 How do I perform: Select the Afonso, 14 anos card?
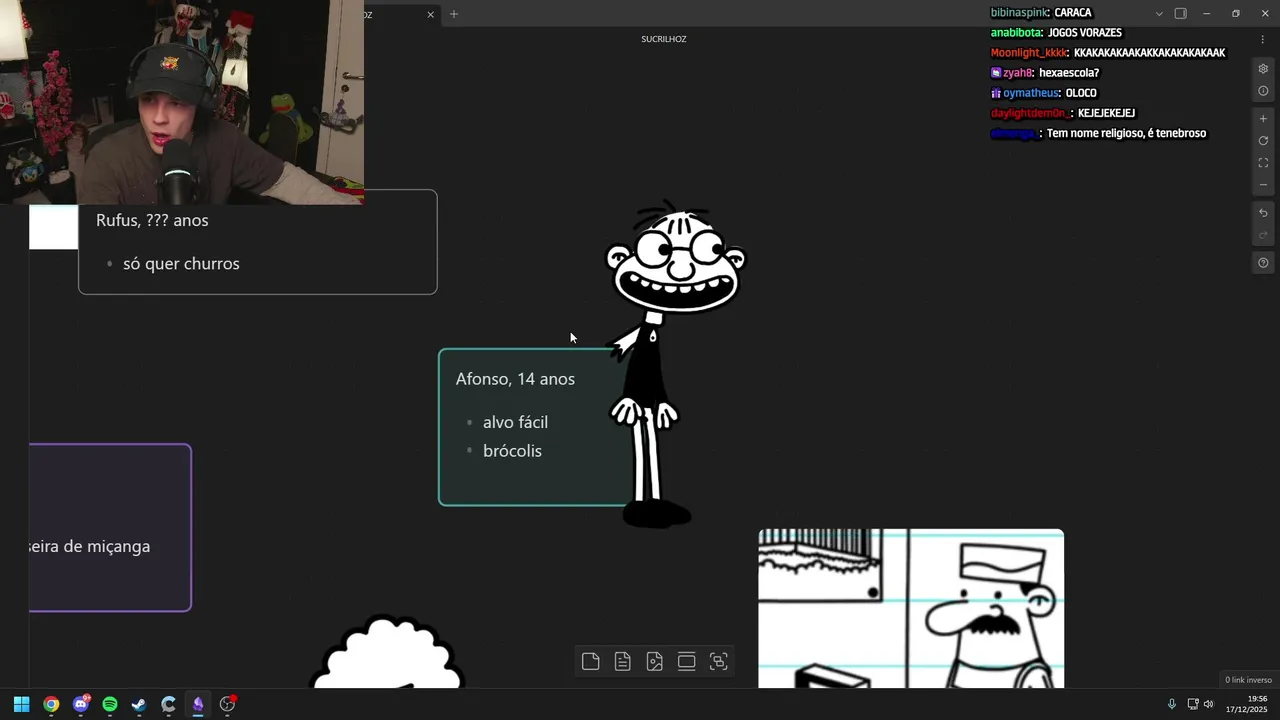[x=531, y=427]
